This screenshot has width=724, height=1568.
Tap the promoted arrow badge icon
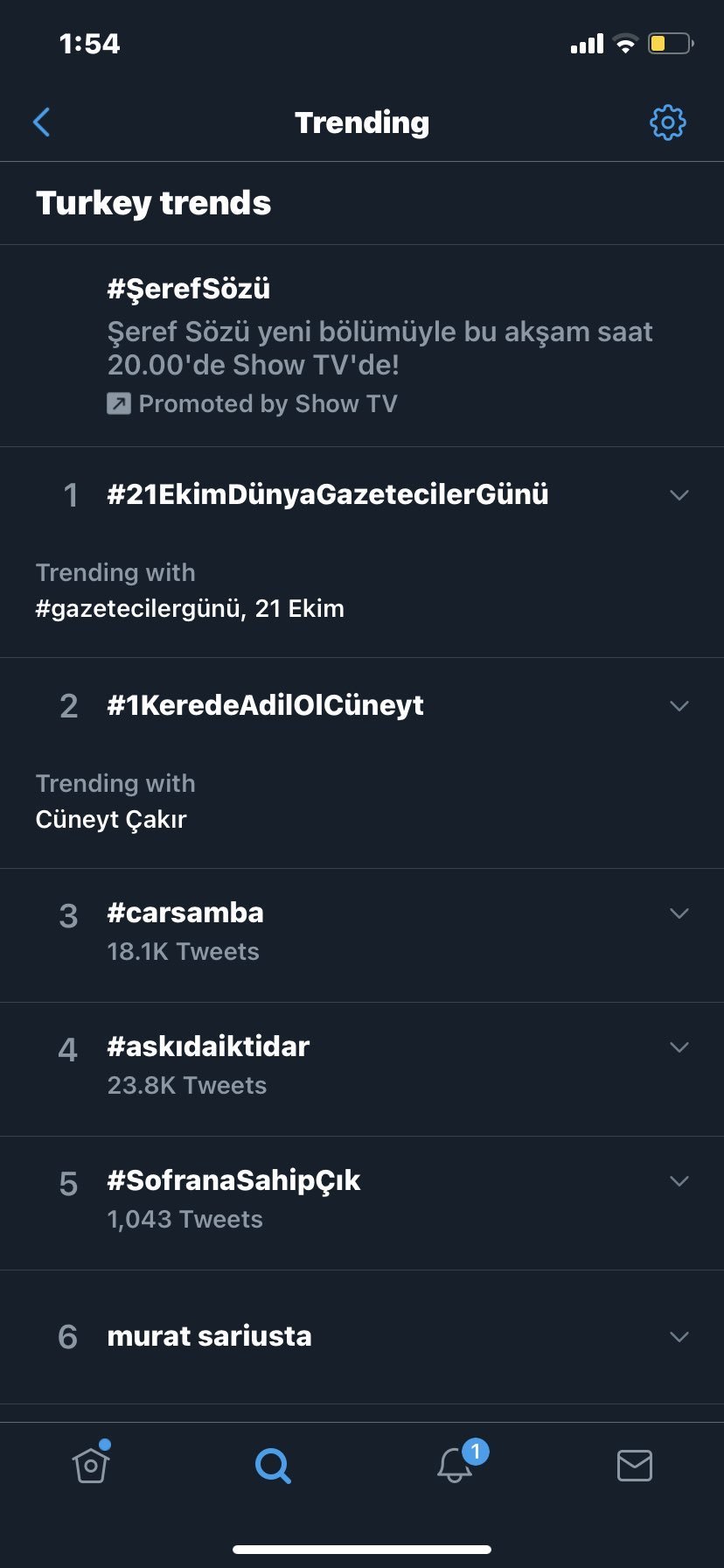[x=119, y=403]
